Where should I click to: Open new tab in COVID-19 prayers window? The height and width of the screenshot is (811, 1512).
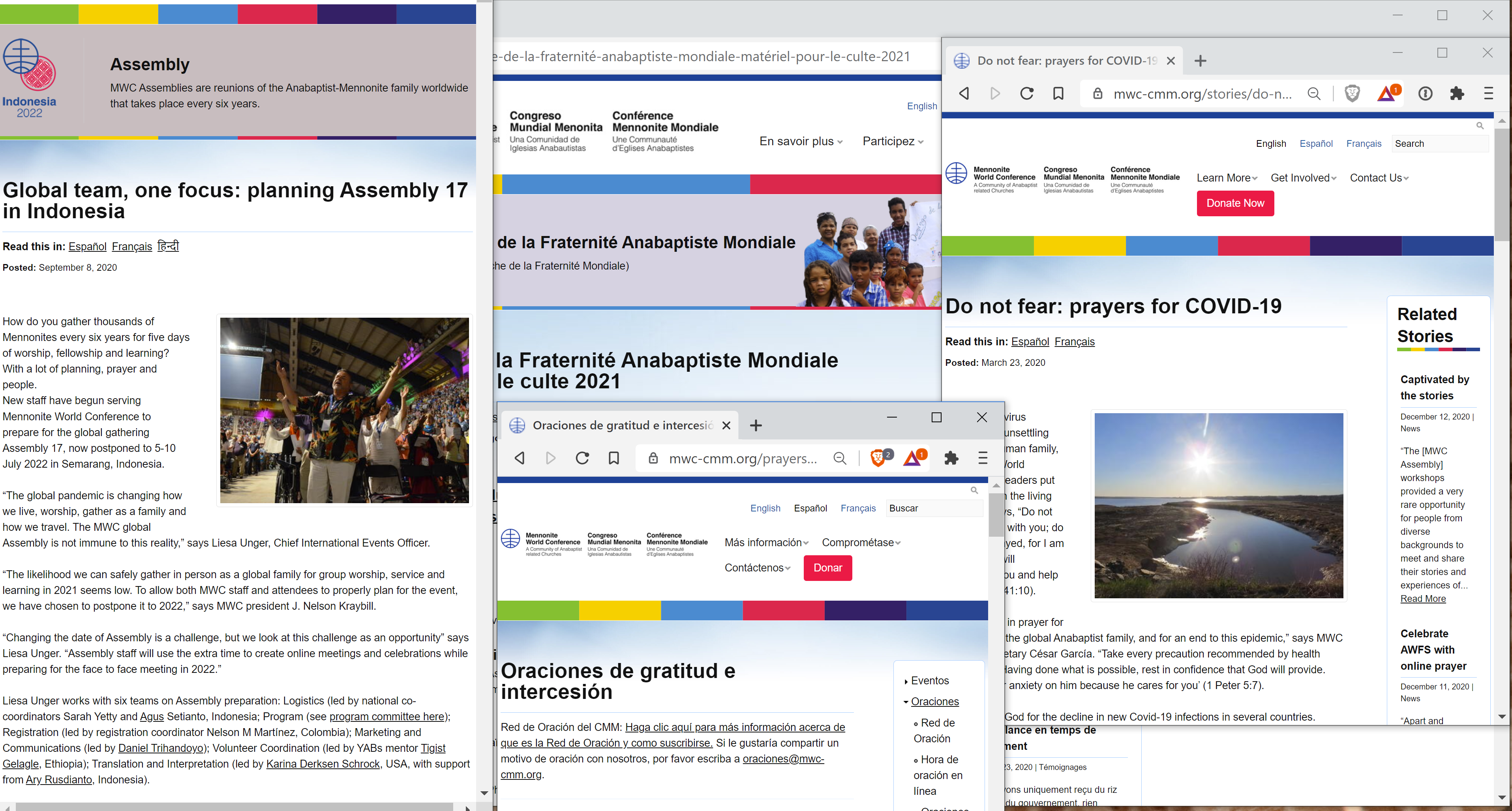(x=1201, y=61)
